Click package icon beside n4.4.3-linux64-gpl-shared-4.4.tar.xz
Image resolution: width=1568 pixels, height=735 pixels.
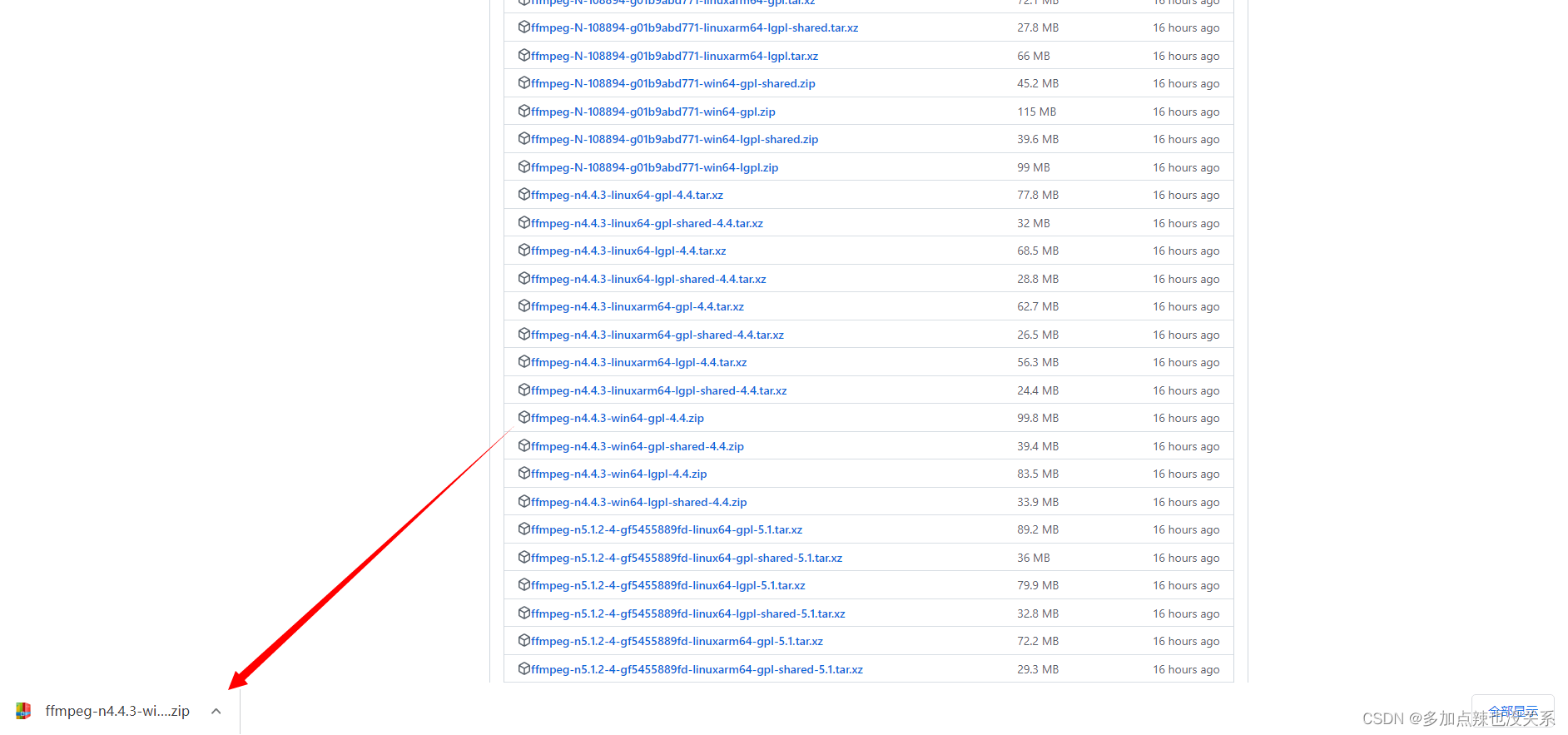click(524, 222)
